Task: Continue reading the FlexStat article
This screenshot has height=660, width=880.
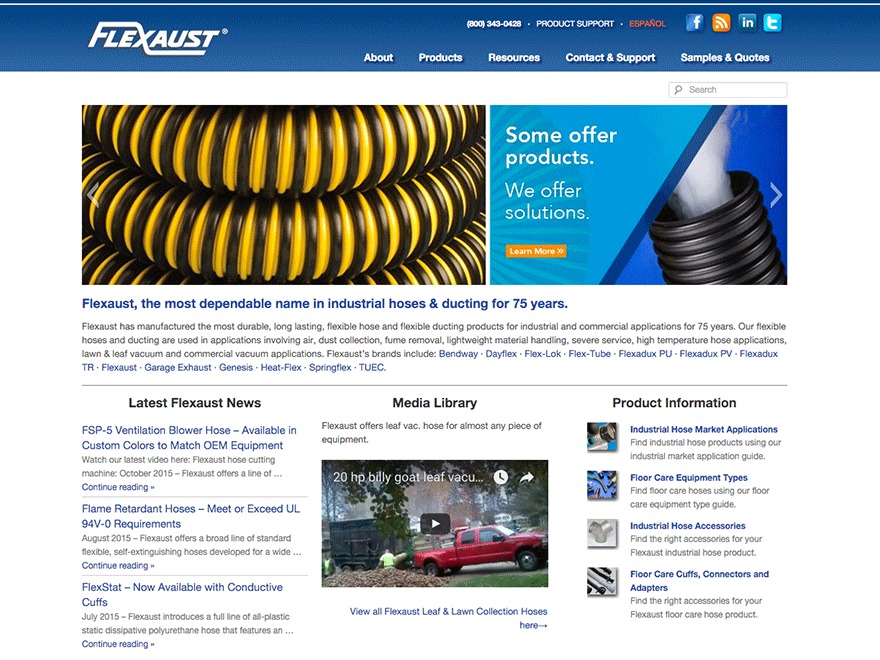Action: [x=118, y=644]
